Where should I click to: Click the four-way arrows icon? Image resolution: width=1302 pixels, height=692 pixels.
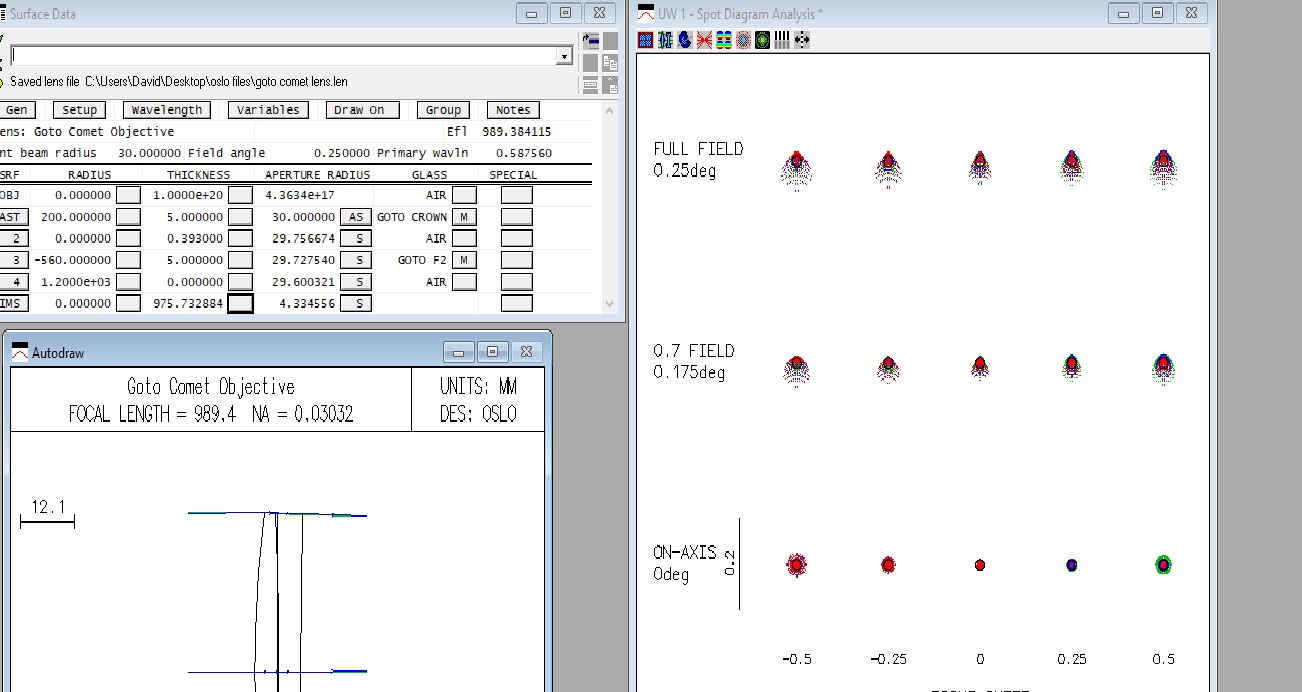coord(801,40)
